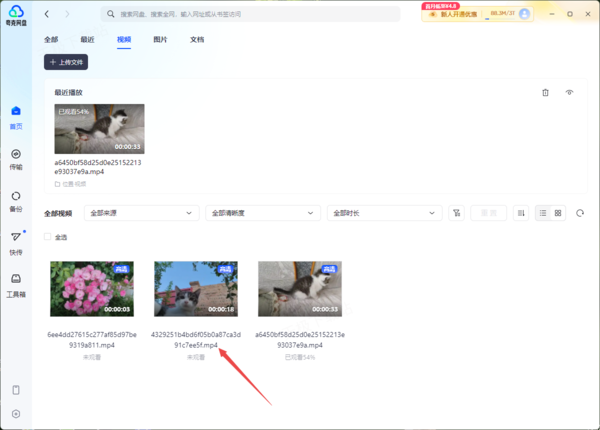Click the 上传文件 upload button
Viewport: 600px width, 430px height.
pos(66,62)
